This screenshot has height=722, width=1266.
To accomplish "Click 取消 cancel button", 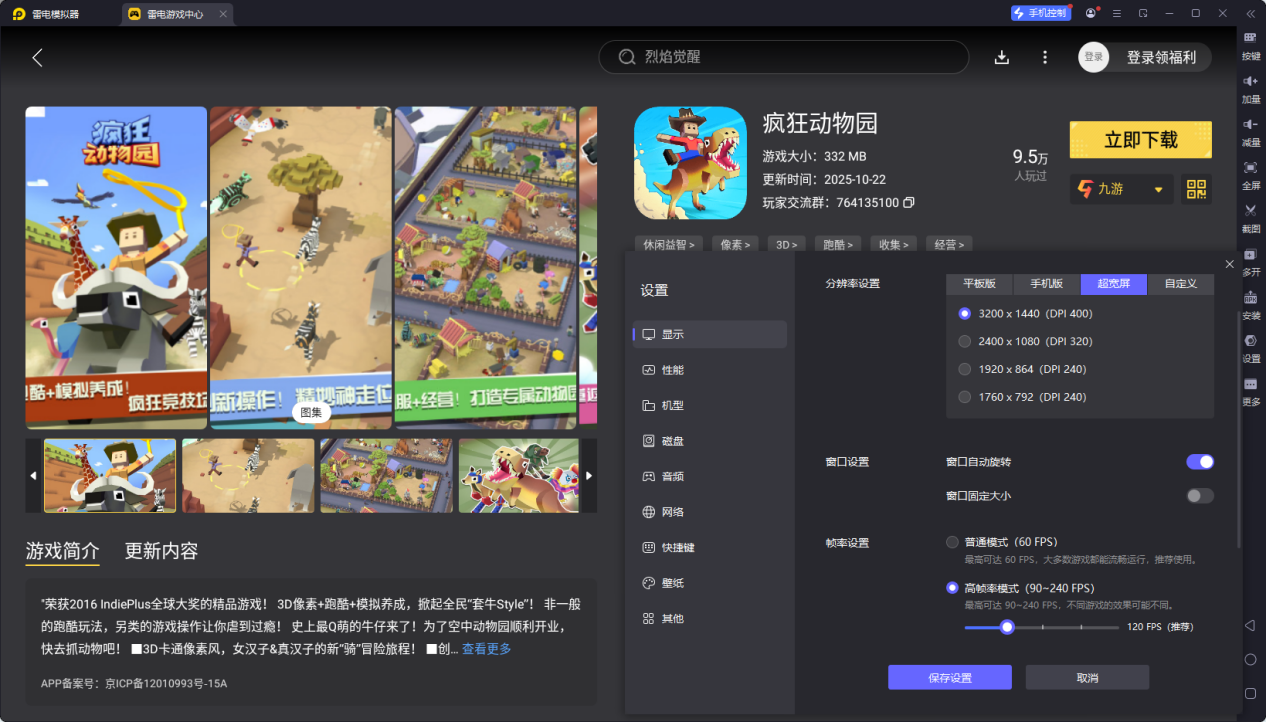I will point(1087,677).
